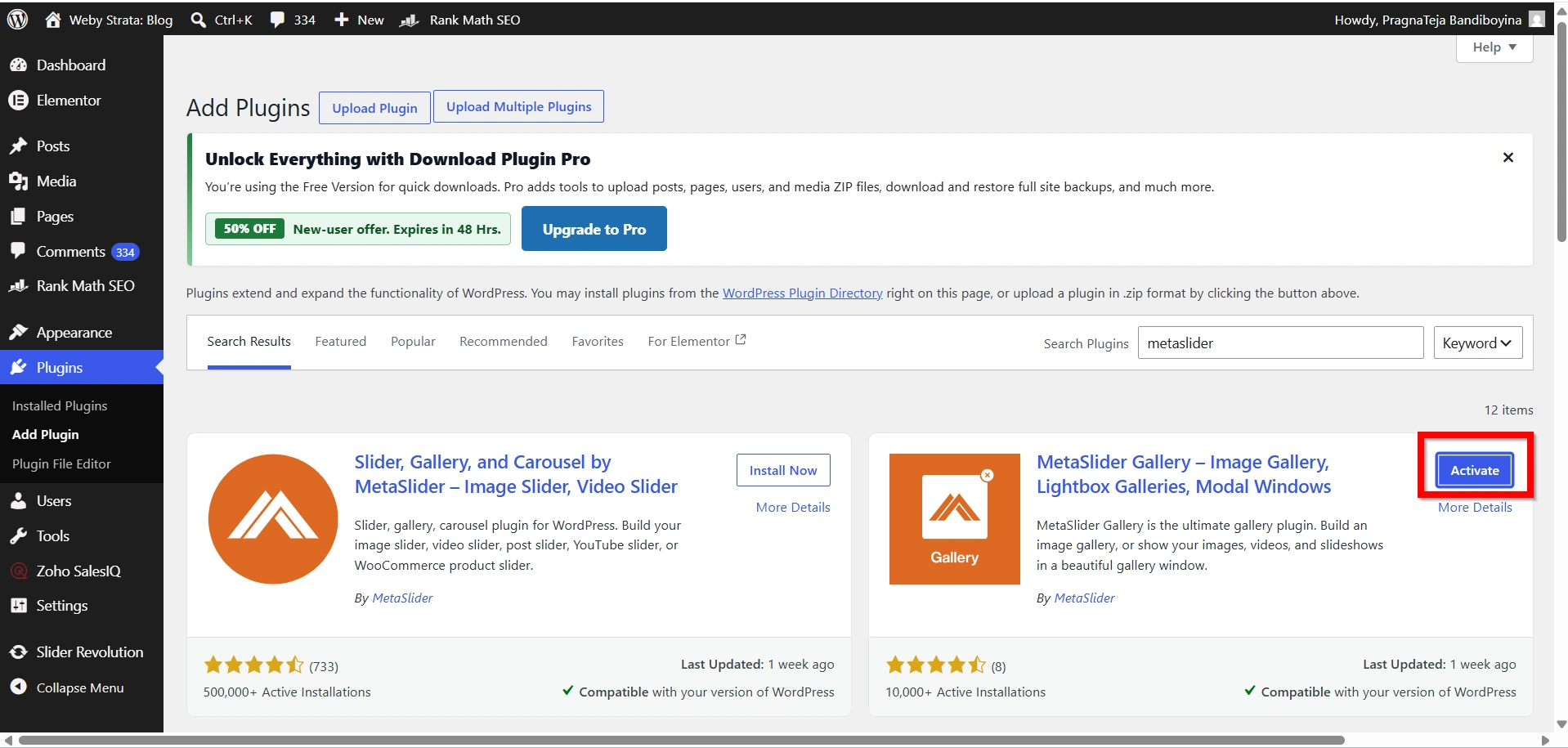Click the horizontal scrollbar at the bottom
This screenshot has height=748, width=1568.
[682, 740]
